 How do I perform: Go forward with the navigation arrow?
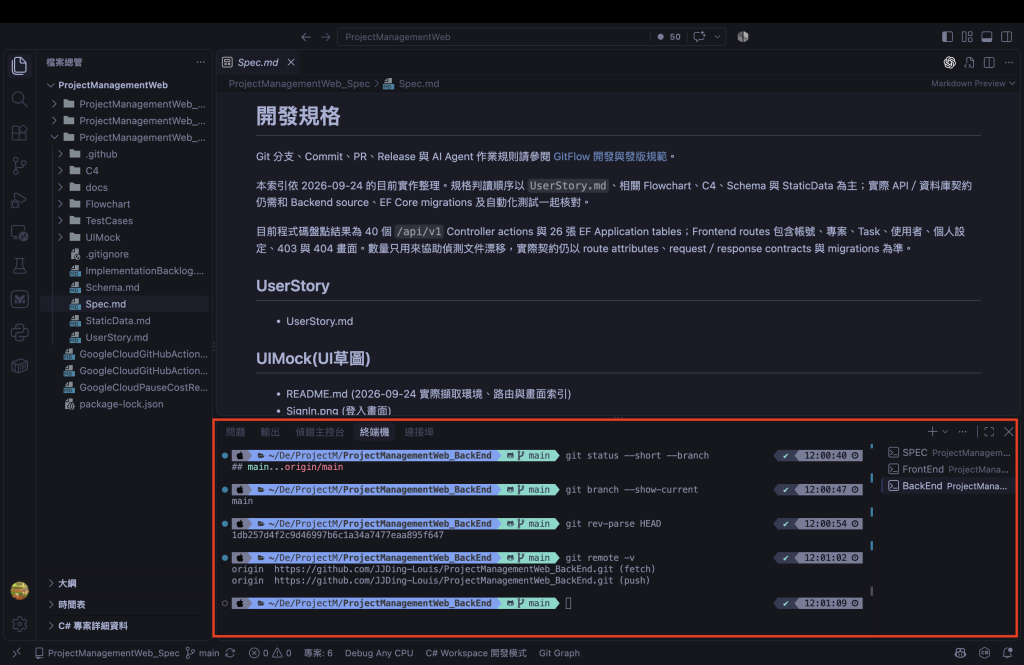[325, 37]
